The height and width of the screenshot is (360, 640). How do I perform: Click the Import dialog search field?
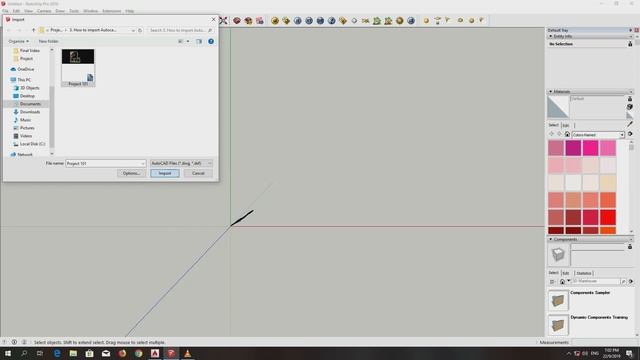(180, 30)
